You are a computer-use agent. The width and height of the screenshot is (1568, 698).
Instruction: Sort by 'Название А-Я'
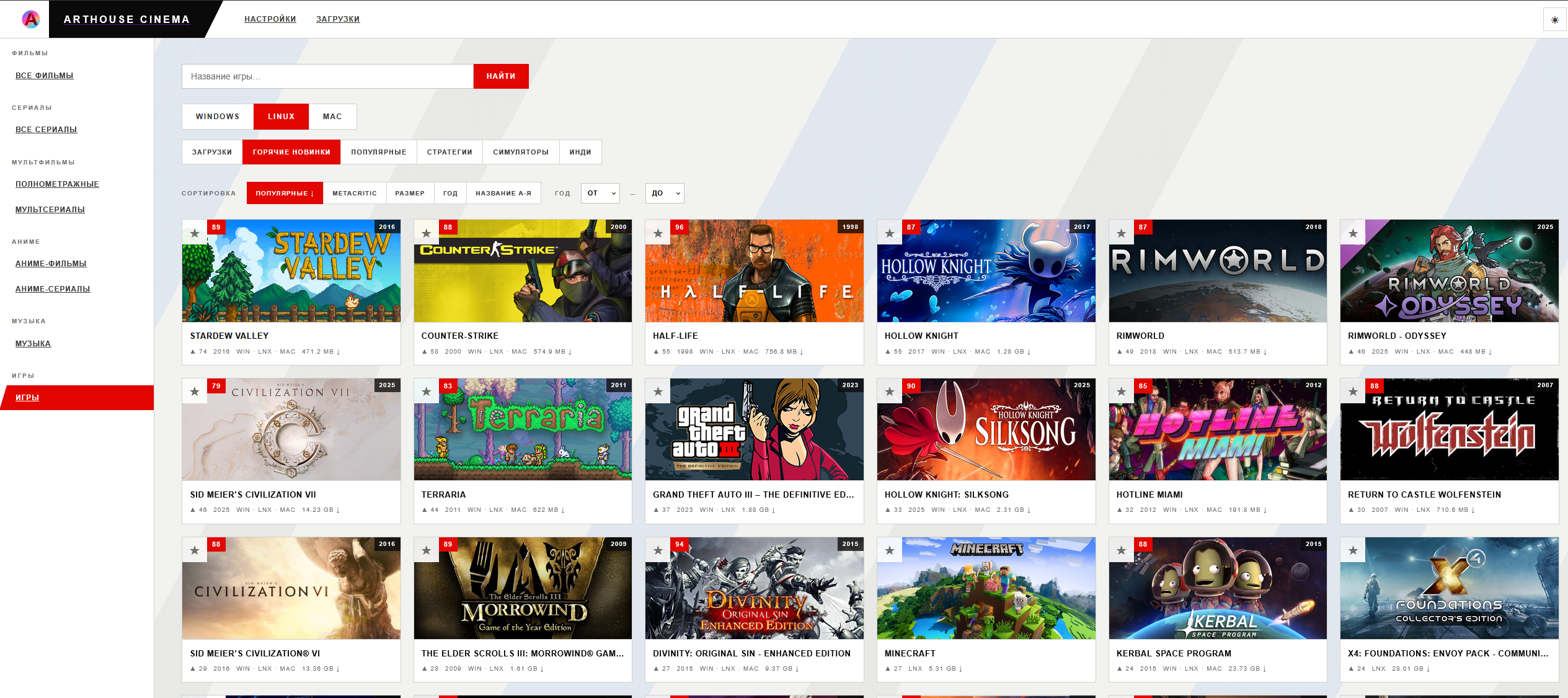point(503,193)
